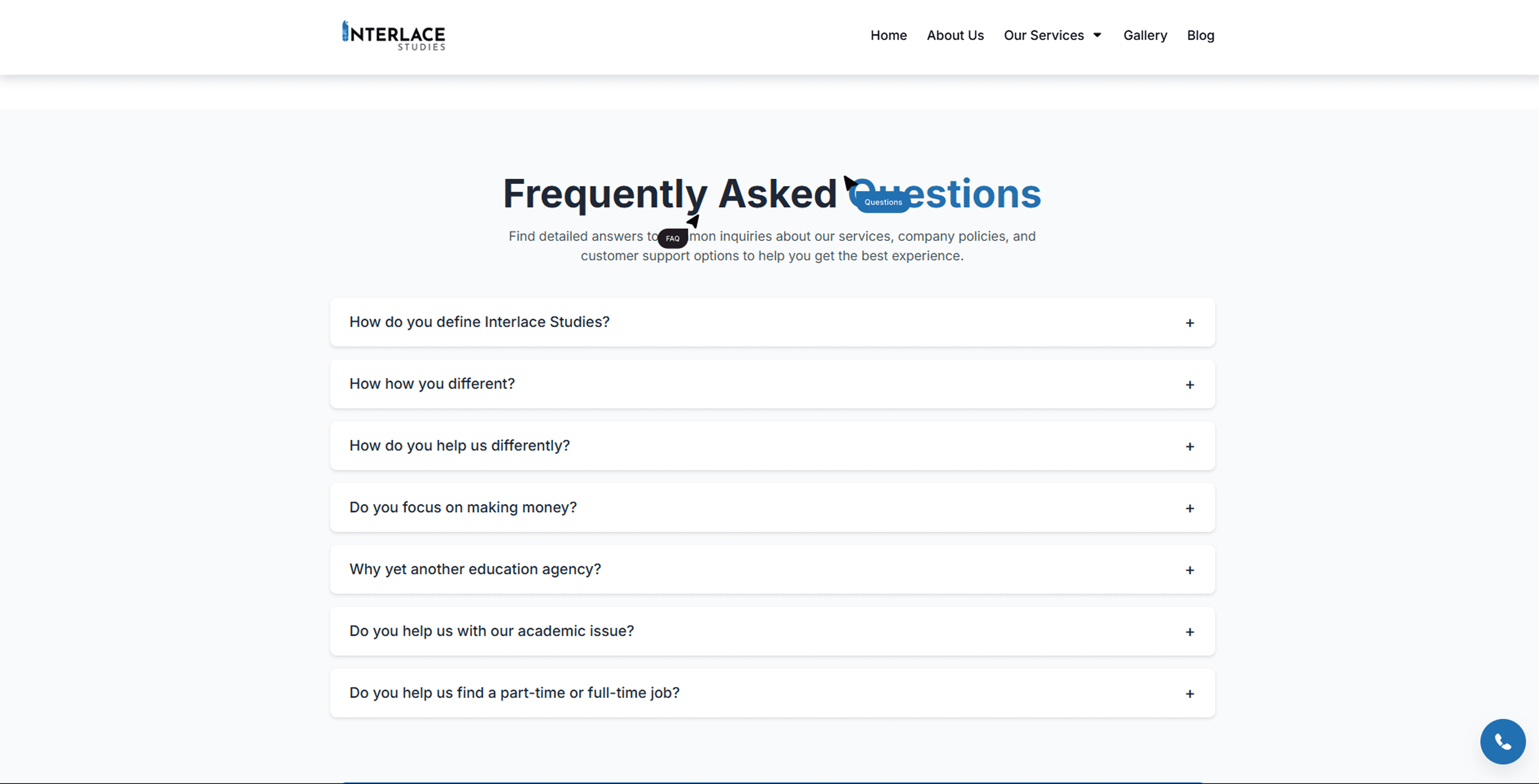1539x784 pixels.
Task: Click plus icon beside How how you different
Action: 1189,384
